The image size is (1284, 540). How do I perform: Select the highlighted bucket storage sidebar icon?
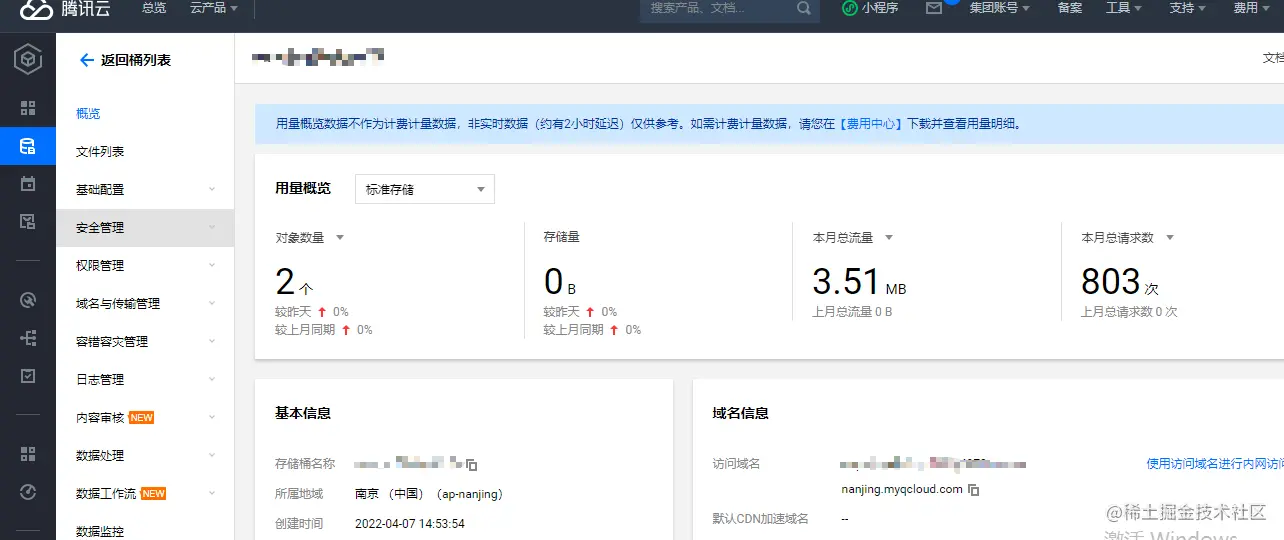tap(28, 146)
